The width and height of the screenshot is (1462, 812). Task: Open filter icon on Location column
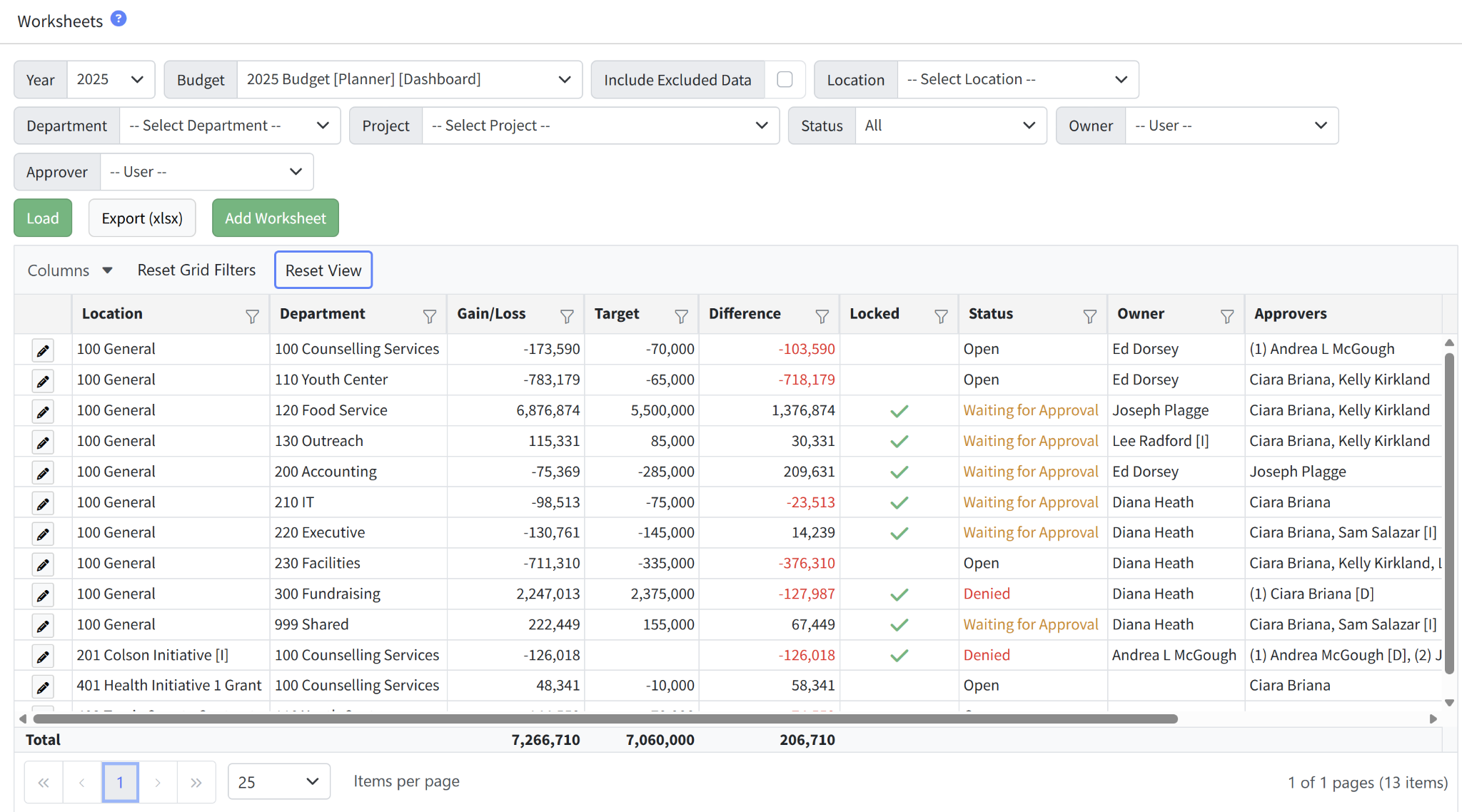point(252,316)
